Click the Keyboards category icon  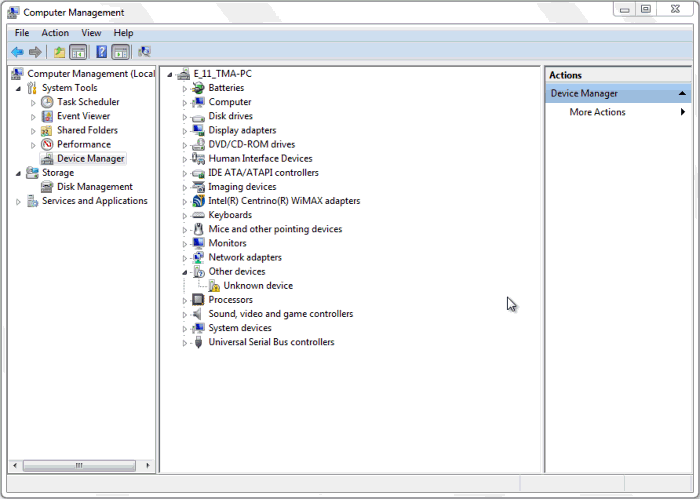pyautogui.click(x=198, y=215)
